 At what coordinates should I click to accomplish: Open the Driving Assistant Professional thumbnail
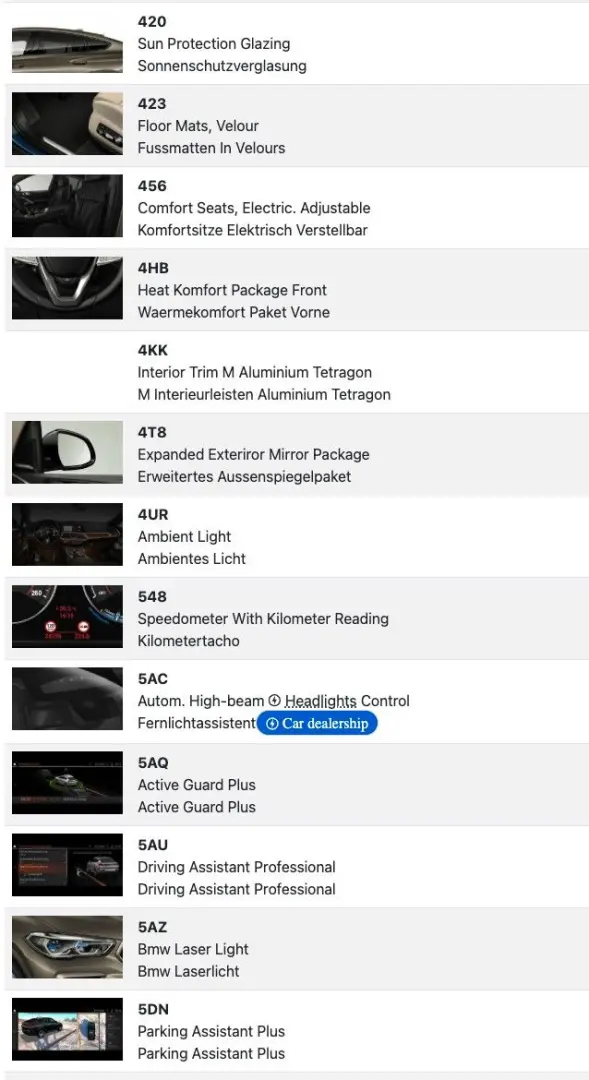[66, 865]
